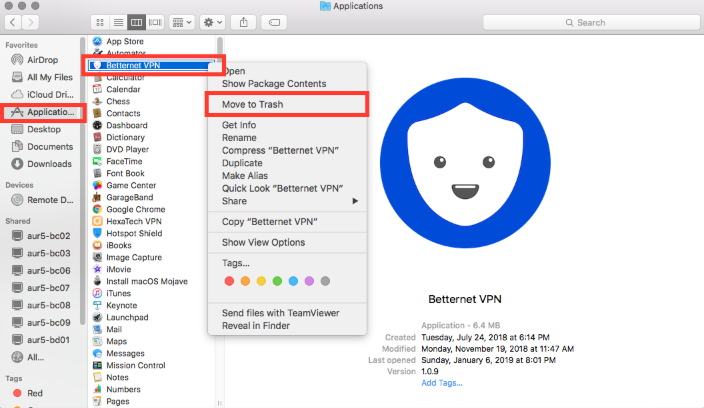Go back with the left arrow button

13,22
